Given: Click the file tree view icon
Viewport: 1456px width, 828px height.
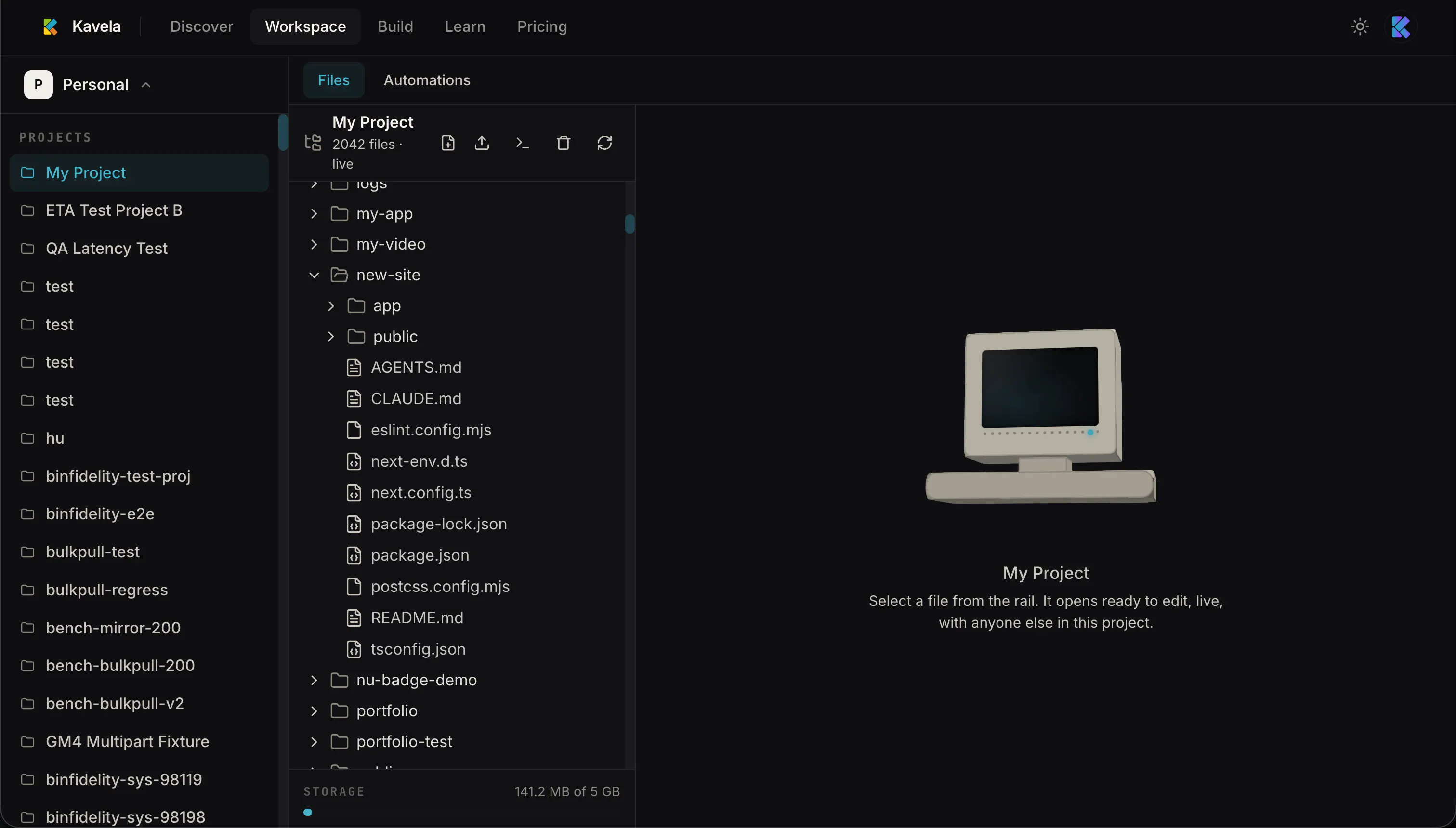Looking at the screenshot, I should (x=313, y=143).
